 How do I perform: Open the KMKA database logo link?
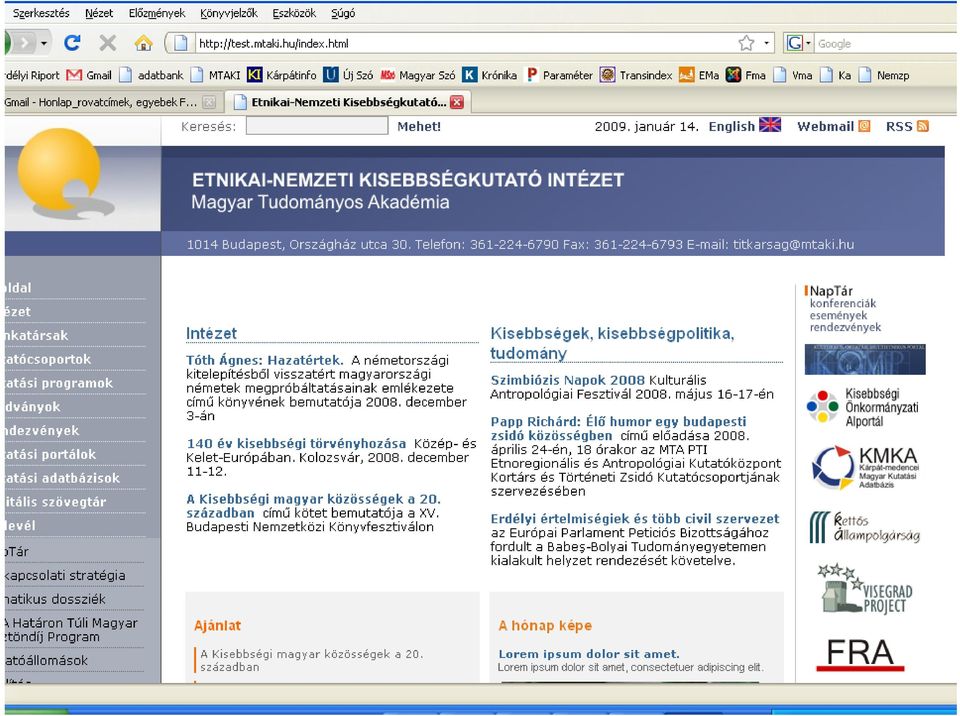[x=864, y=467]
